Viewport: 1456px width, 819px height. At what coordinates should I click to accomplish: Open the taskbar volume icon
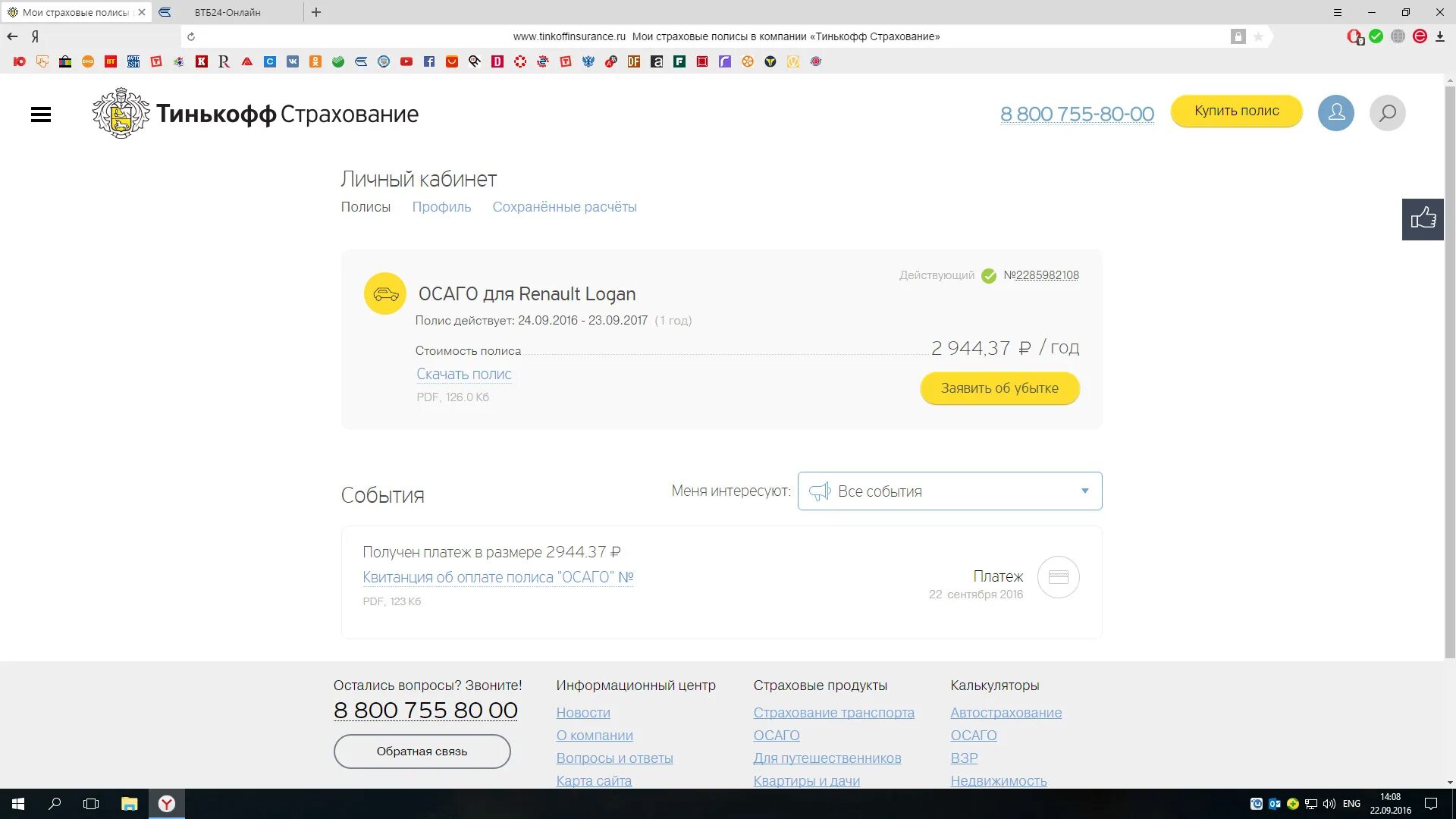1329,804
